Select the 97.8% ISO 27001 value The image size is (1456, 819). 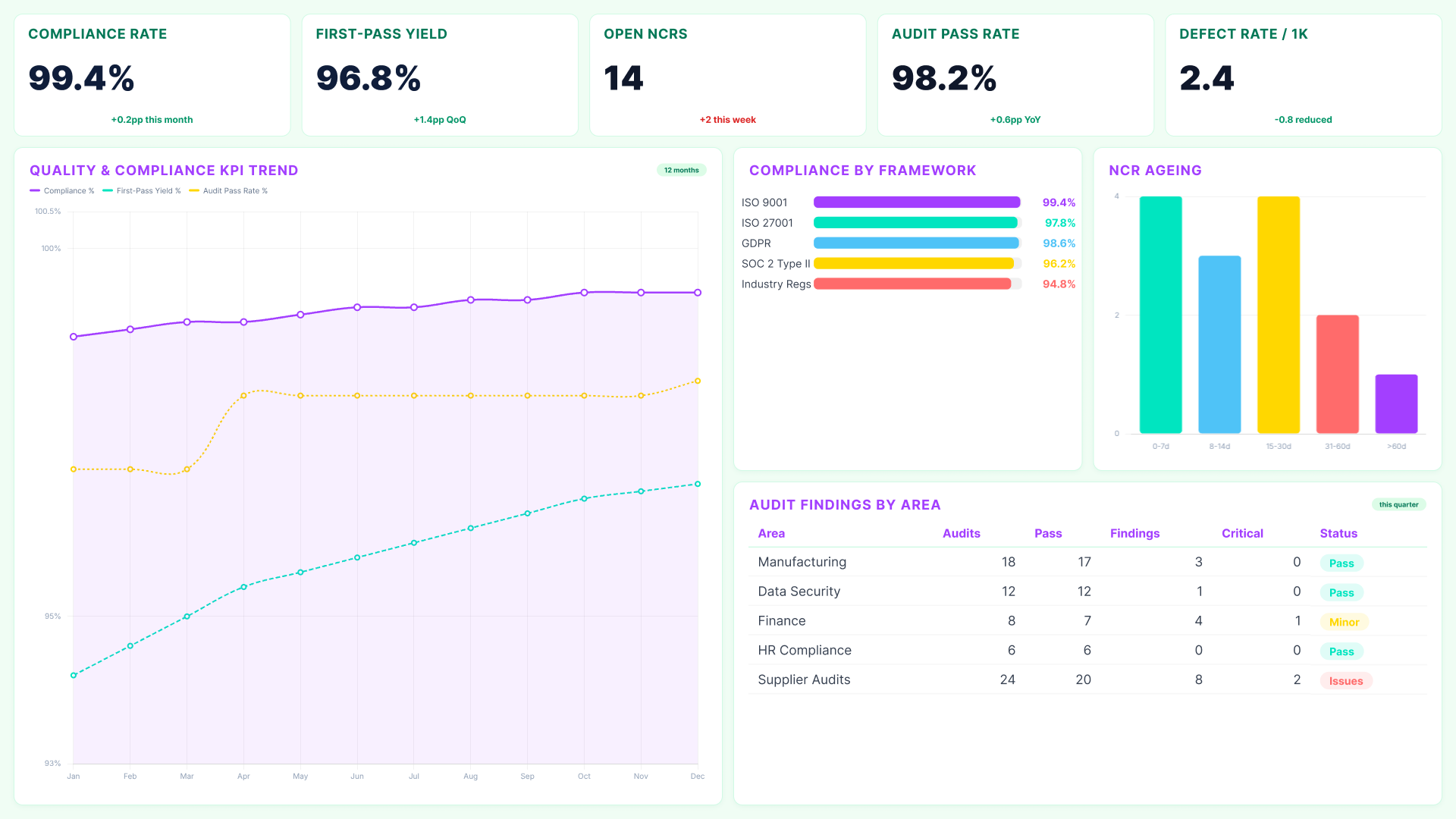(x=1060, y=223)
